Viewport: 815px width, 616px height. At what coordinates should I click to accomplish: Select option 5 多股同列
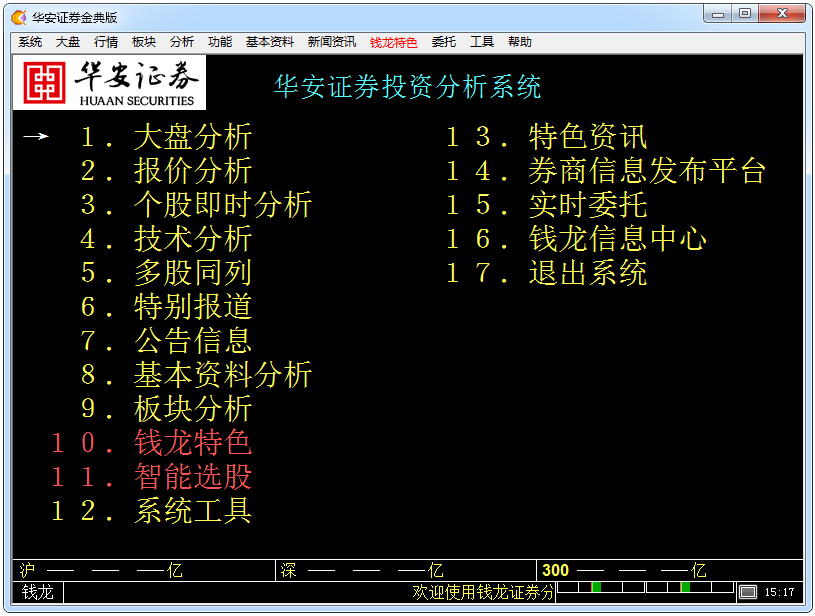tap(166, 273)
